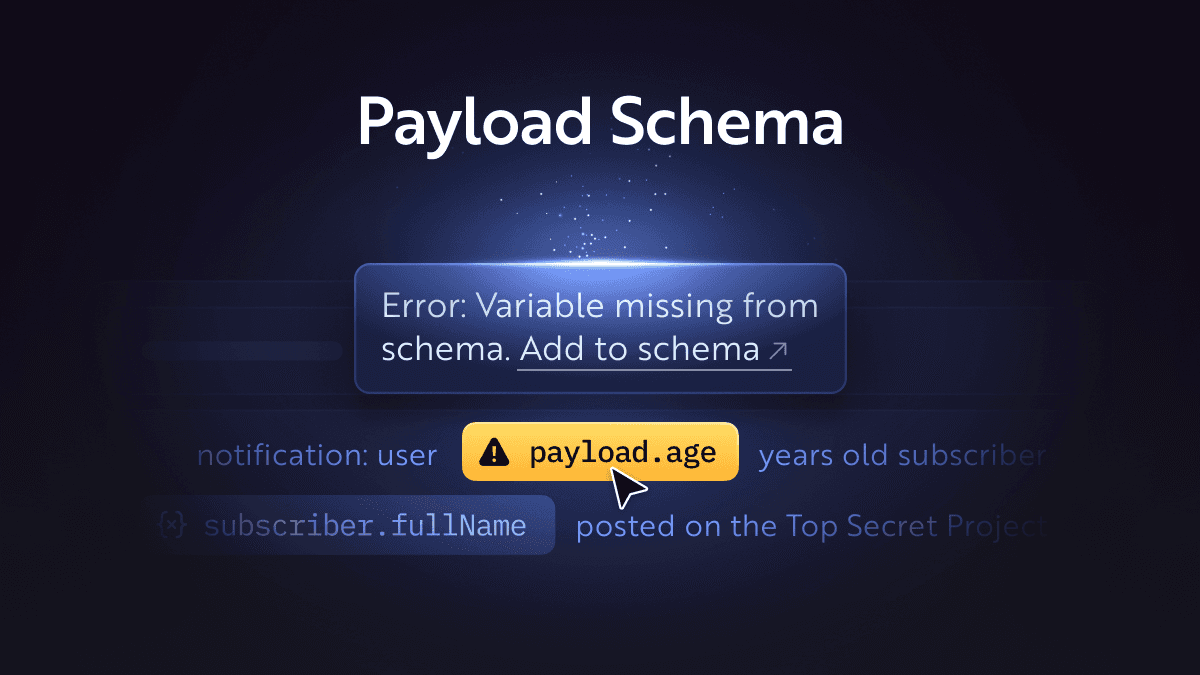Click the glowing top edge of error tooltip
1200x675 pixels.
[x=600, y=264]
